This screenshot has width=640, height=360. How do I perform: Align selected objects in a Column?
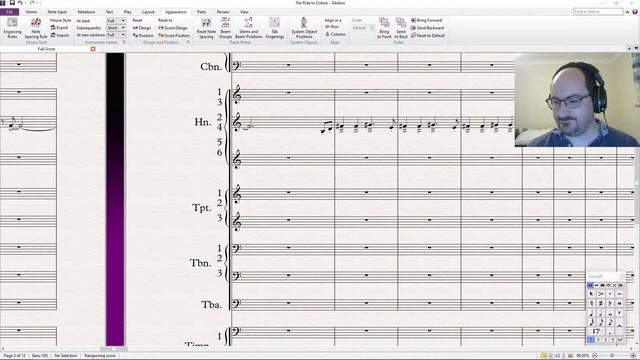click(335, 34)
